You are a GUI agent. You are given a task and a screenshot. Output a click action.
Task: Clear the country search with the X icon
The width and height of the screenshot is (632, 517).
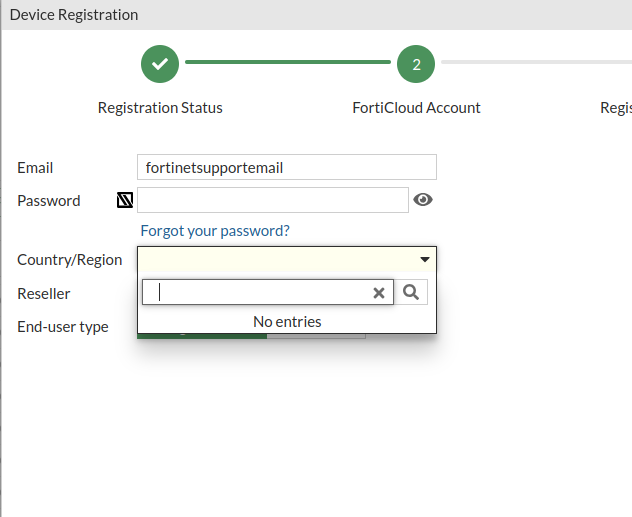pos(379,292)
